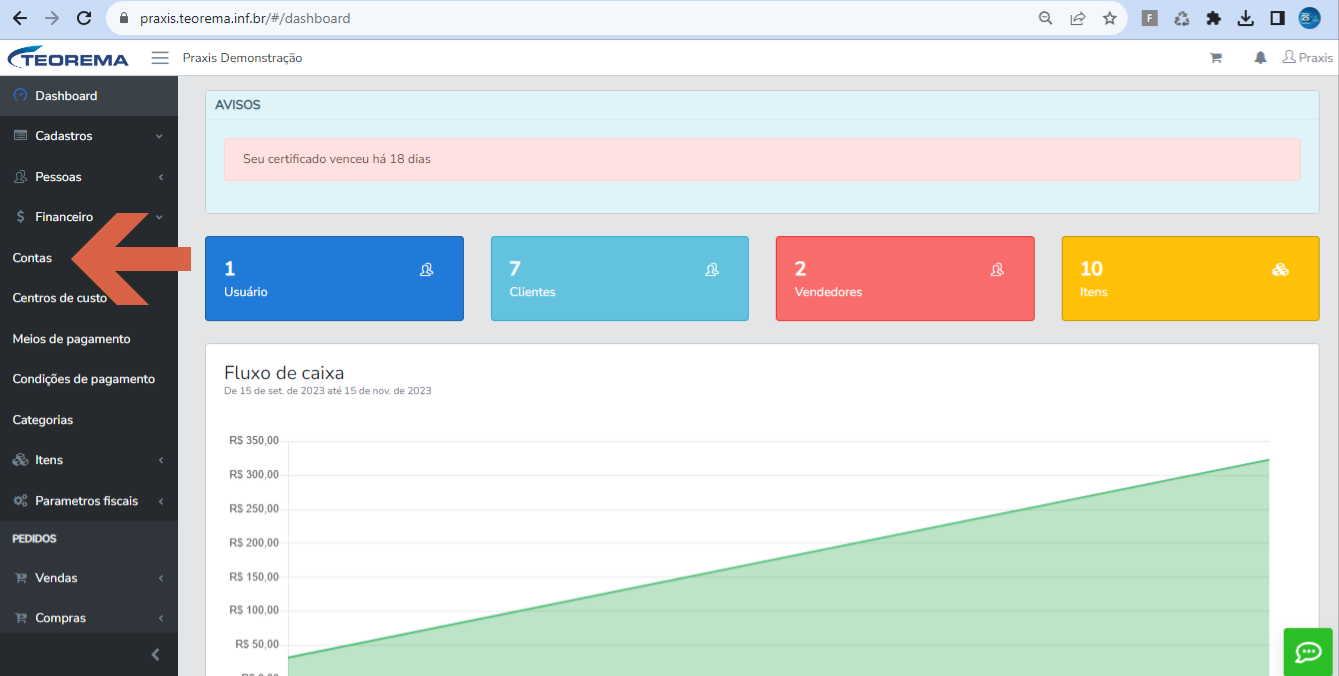The image size is (1339, 676).
Task: Click the user icon on Usuário card
Action: [x=427, y=269]
